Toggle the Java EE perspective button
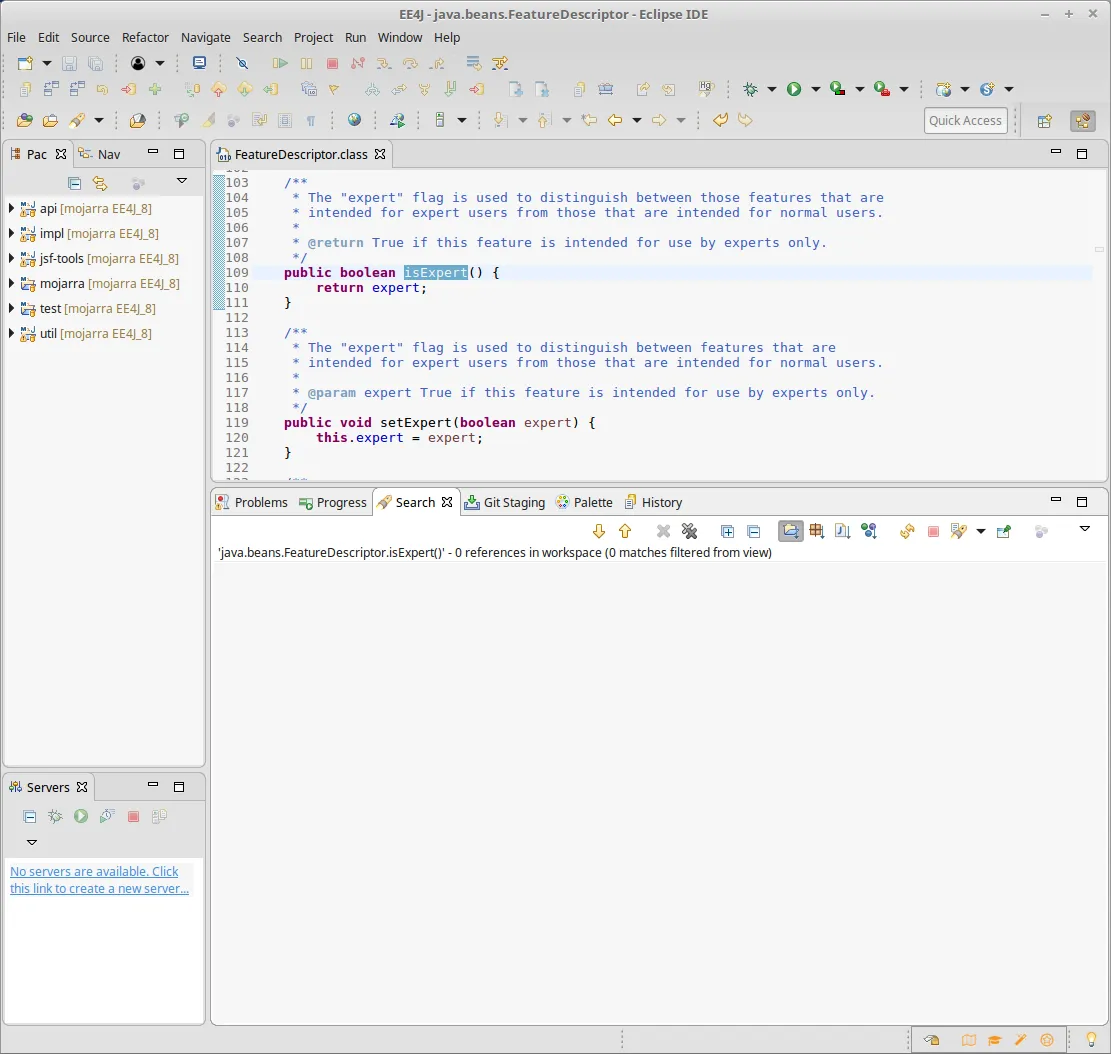1111x1054 pixels. click(x=1081, y=121)
